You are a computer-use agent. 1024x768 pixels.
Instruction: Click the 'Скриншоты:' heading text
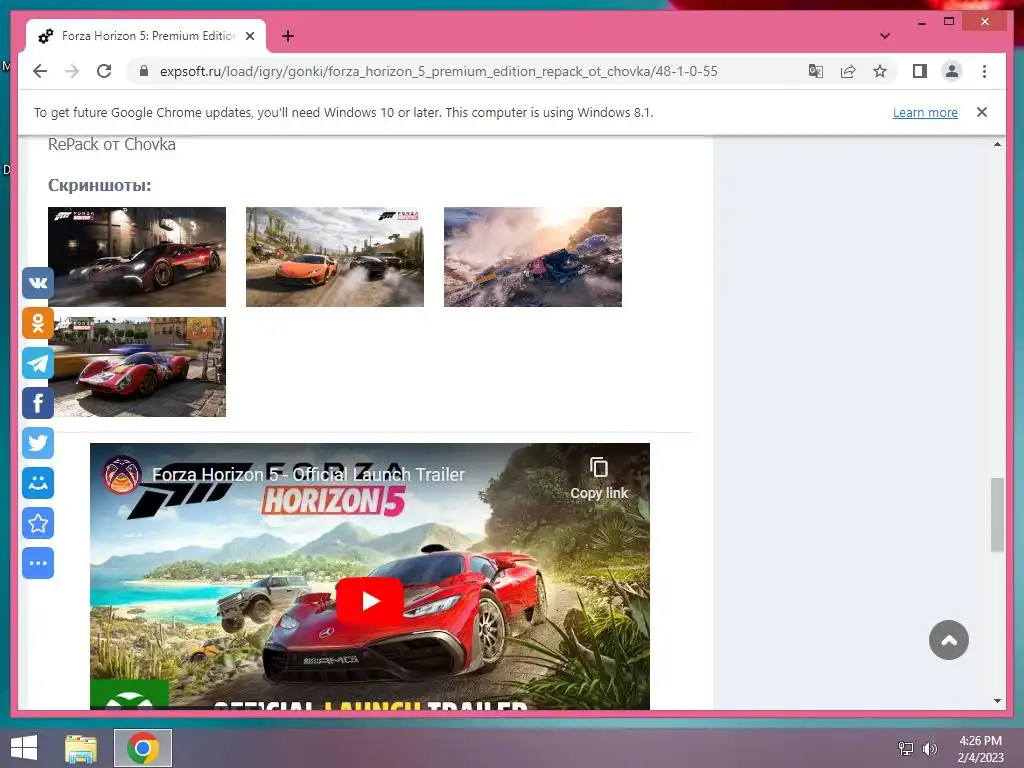pos(99,185)
